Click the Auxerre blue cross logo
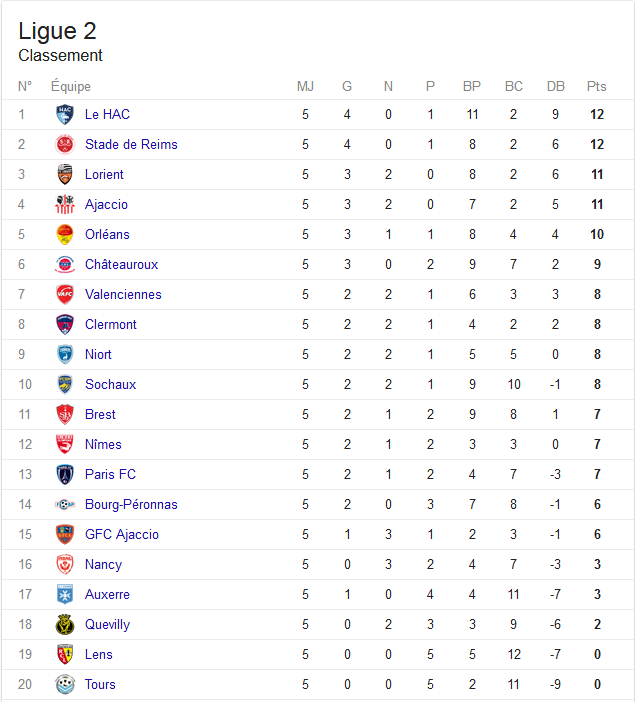 point(65,595)
